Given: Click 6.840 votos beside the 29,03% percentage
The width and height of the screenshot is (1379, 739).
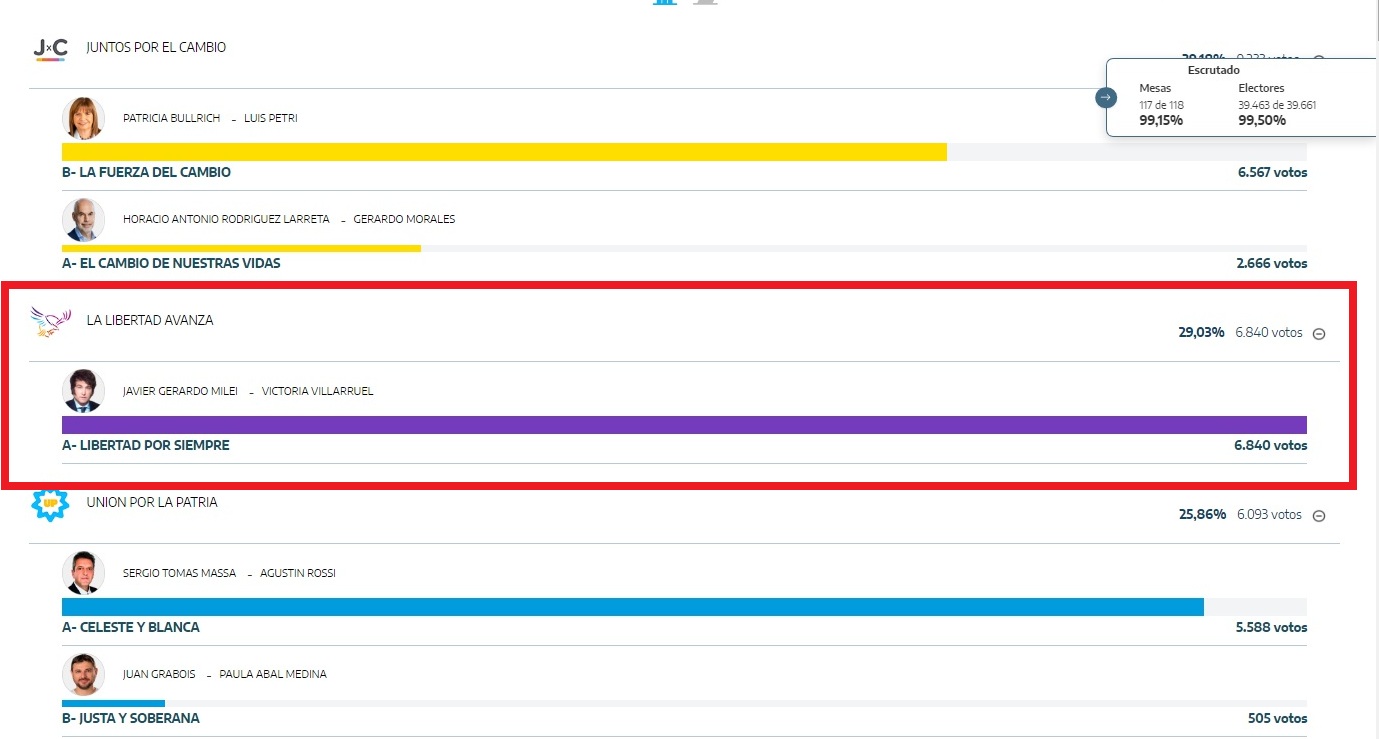Looking at the screenshot, I should tap(1269, 332).
